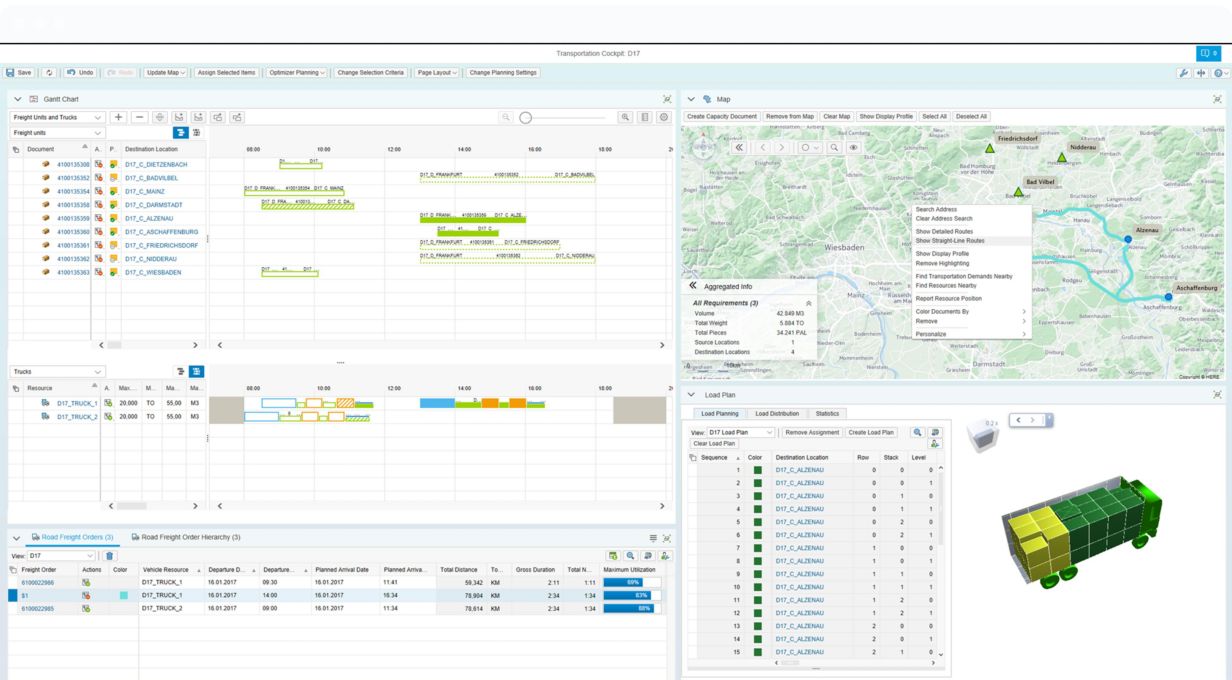
Task: Click the Gantt chart zoom in plus icon
Action: (626, 117)
